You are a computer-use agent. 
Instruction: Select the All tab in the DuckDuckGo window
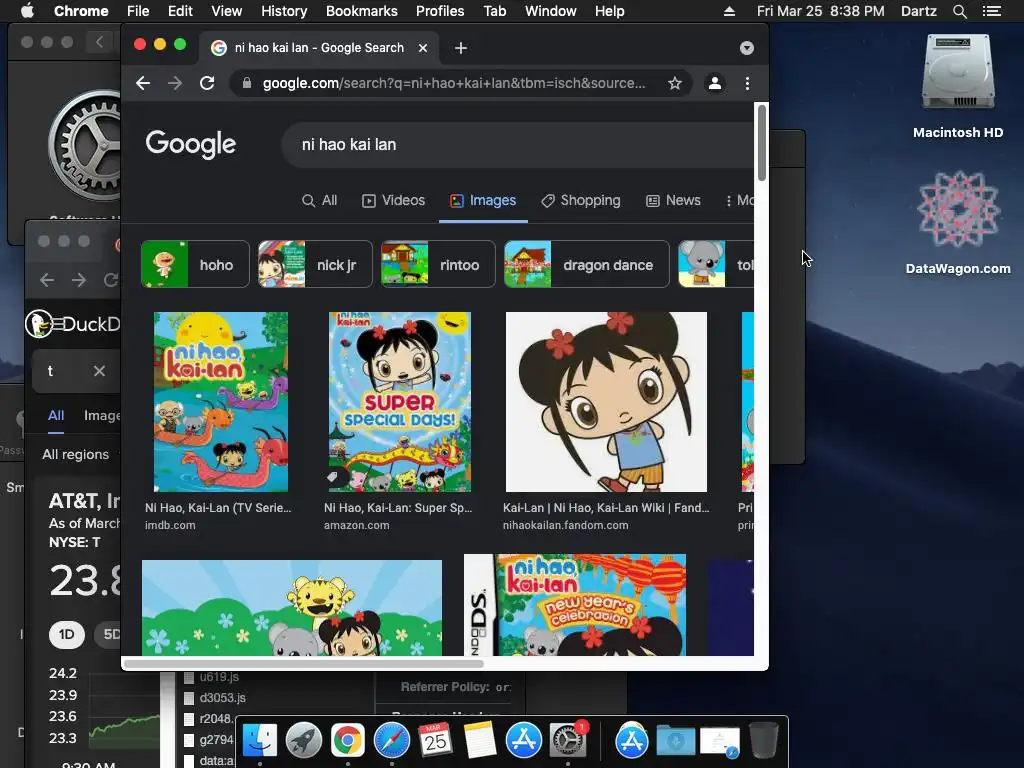point(56,415)
